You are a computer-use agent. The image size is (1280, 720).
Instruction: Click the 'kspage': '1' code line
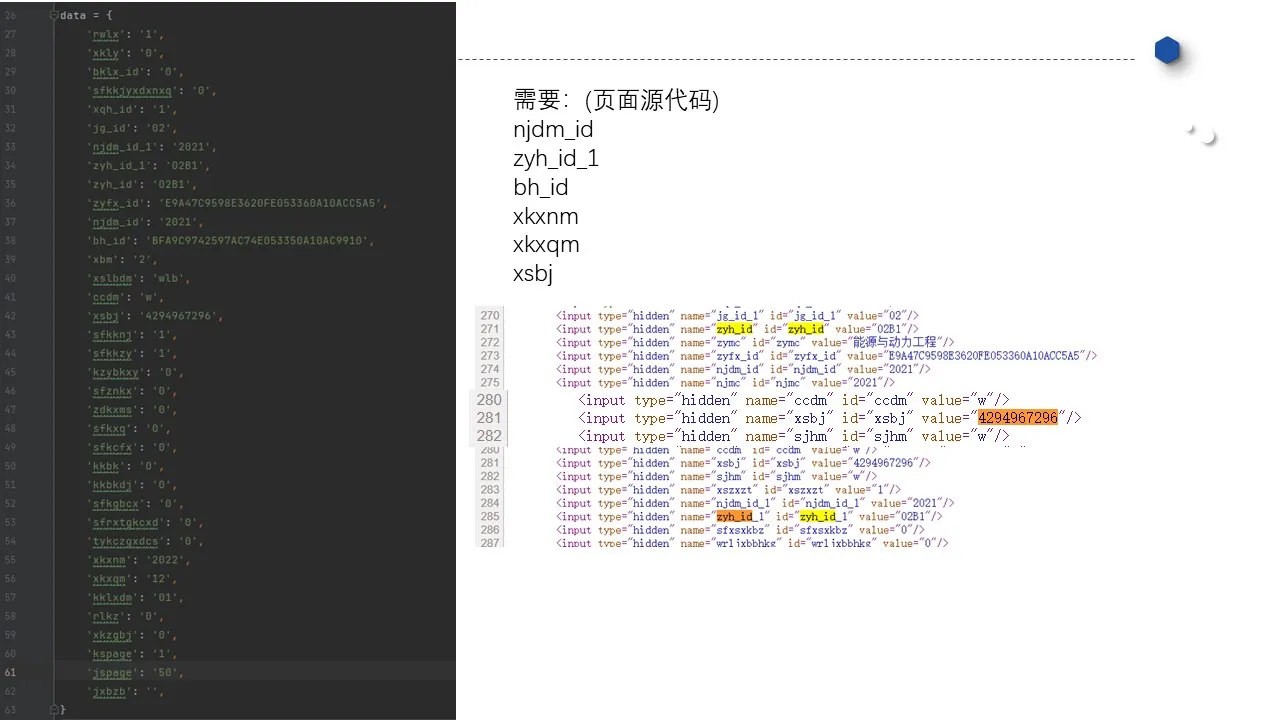pyautogui.click(x=133, y=654)
